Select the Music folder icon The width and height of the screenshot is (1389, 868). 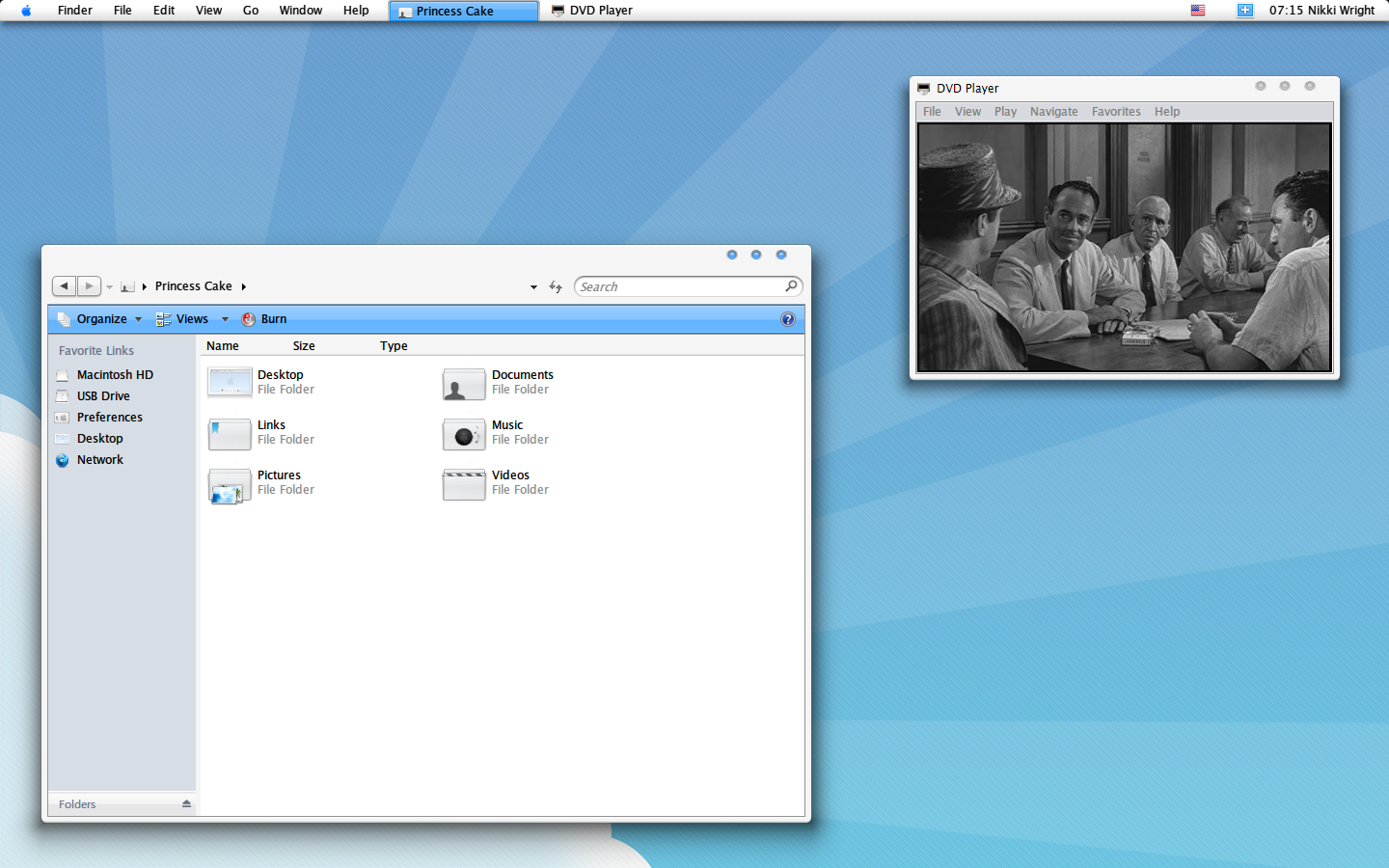tap(464, 434)
